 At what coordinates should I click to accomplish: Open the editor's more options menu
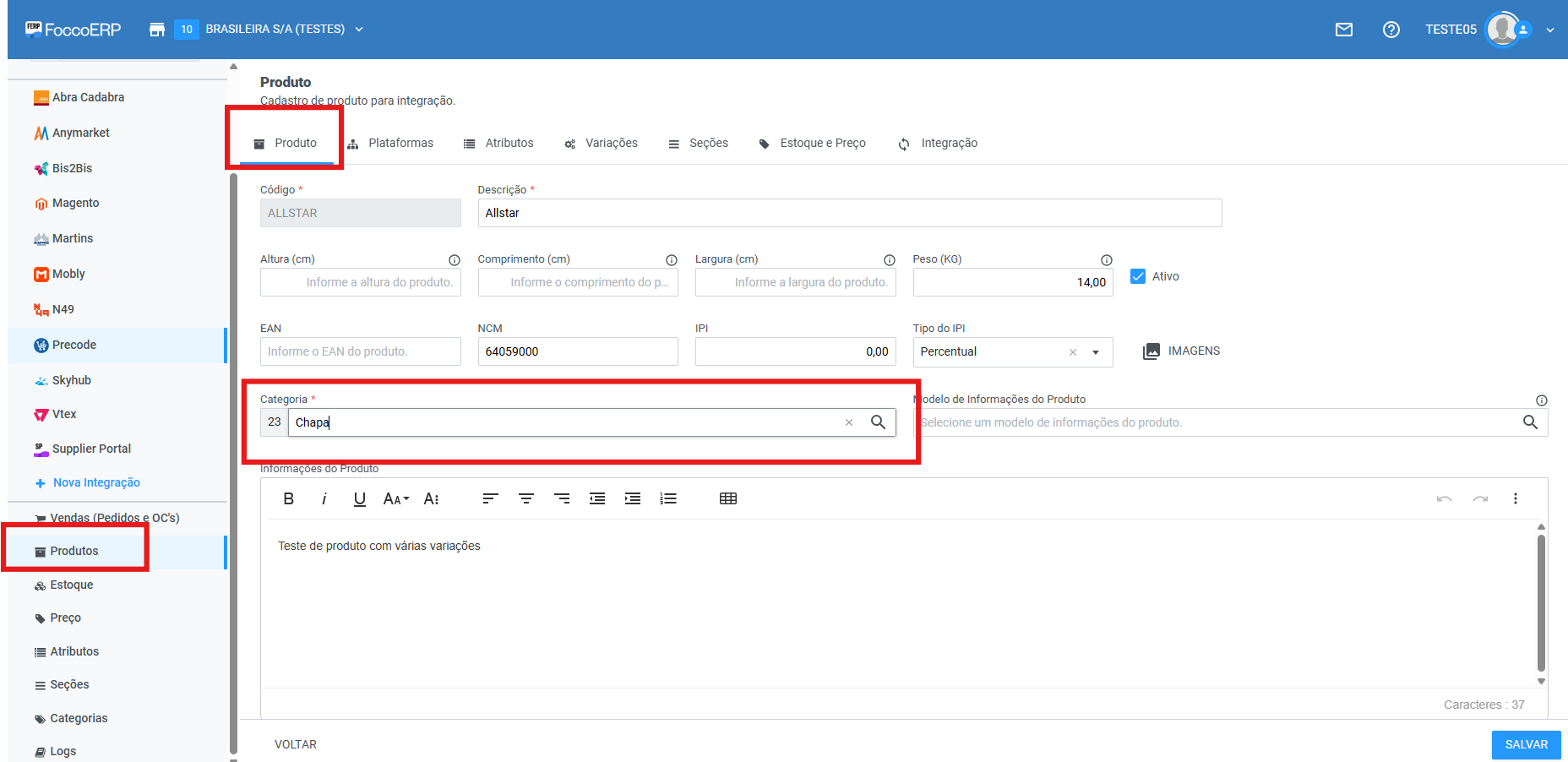1516,498
